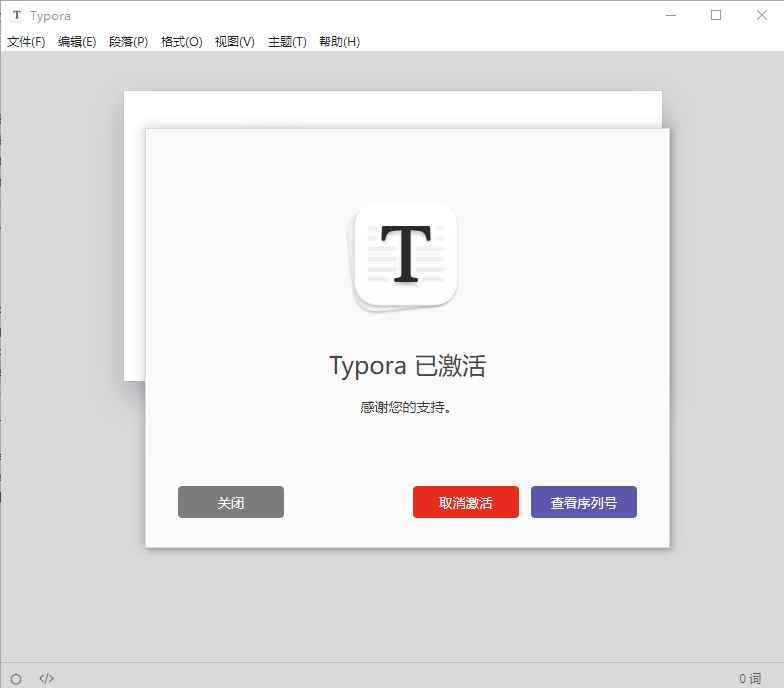Screen dimensions: 784x688
Task: Open the 文件(F) menu
Action: (27, 42)
